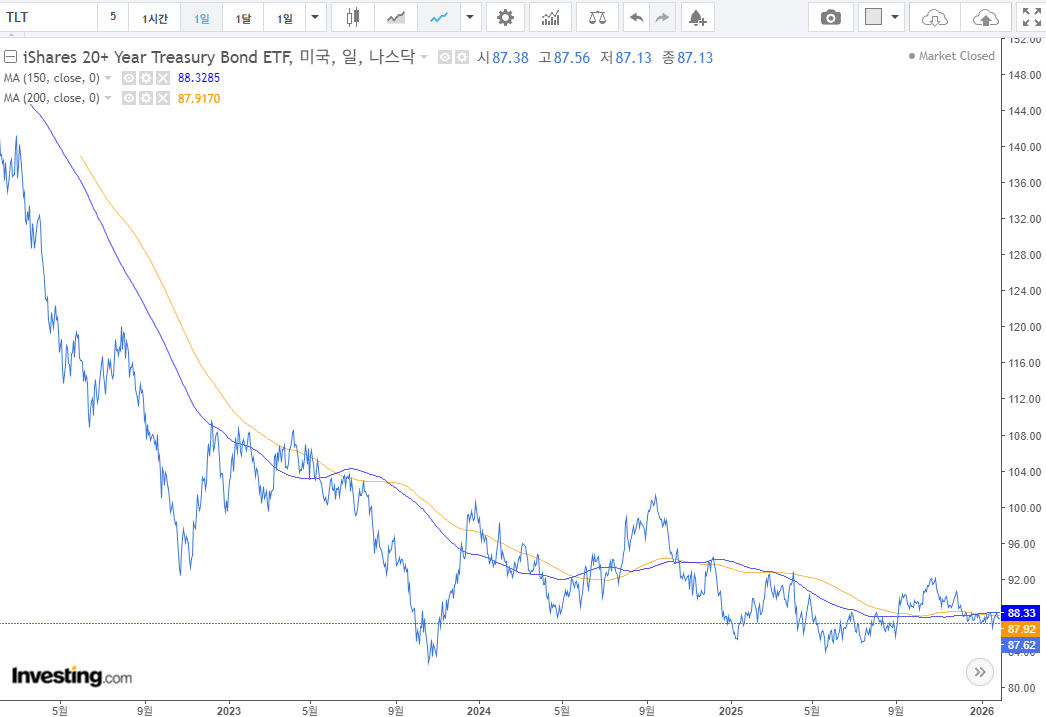The image size is (1046, 717).
Task: Select 5 minute interval
Action: click(x=113, y=17)
